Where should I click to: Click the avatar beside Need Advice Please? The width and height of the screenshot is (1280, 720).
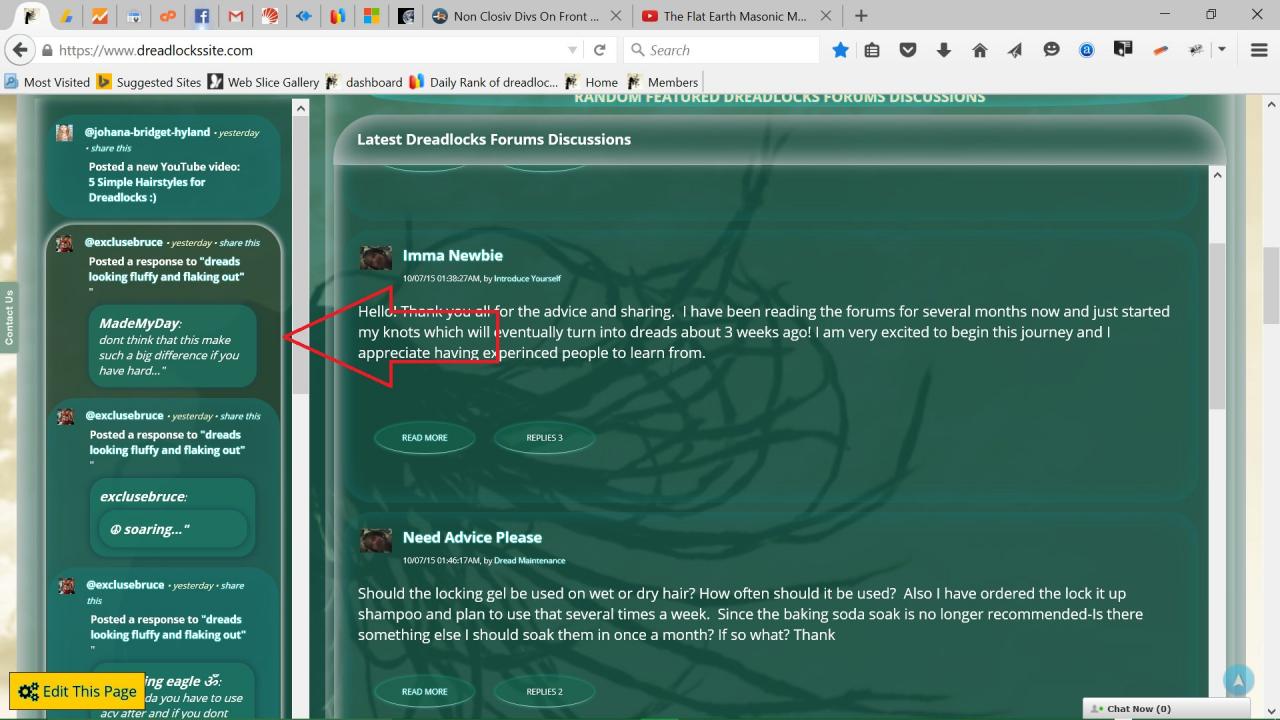[376, 540]
